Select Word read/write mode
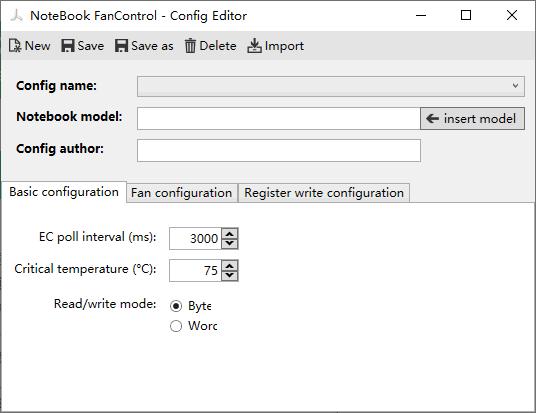Viewport: 536px width, 413px height. [x=176, y=326]
